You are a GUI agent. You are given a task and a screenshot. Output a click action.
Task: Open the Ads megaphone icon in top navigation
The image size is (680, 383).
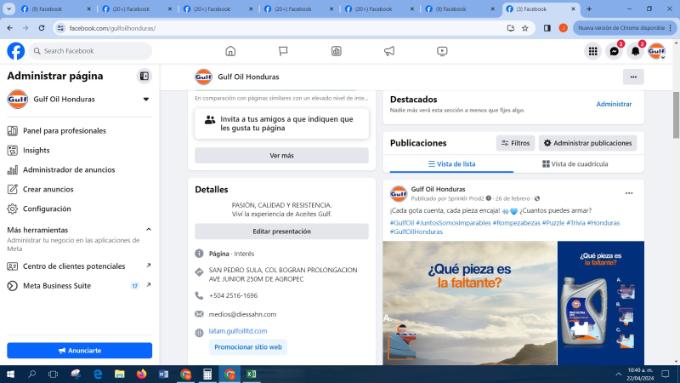[389, 51]
